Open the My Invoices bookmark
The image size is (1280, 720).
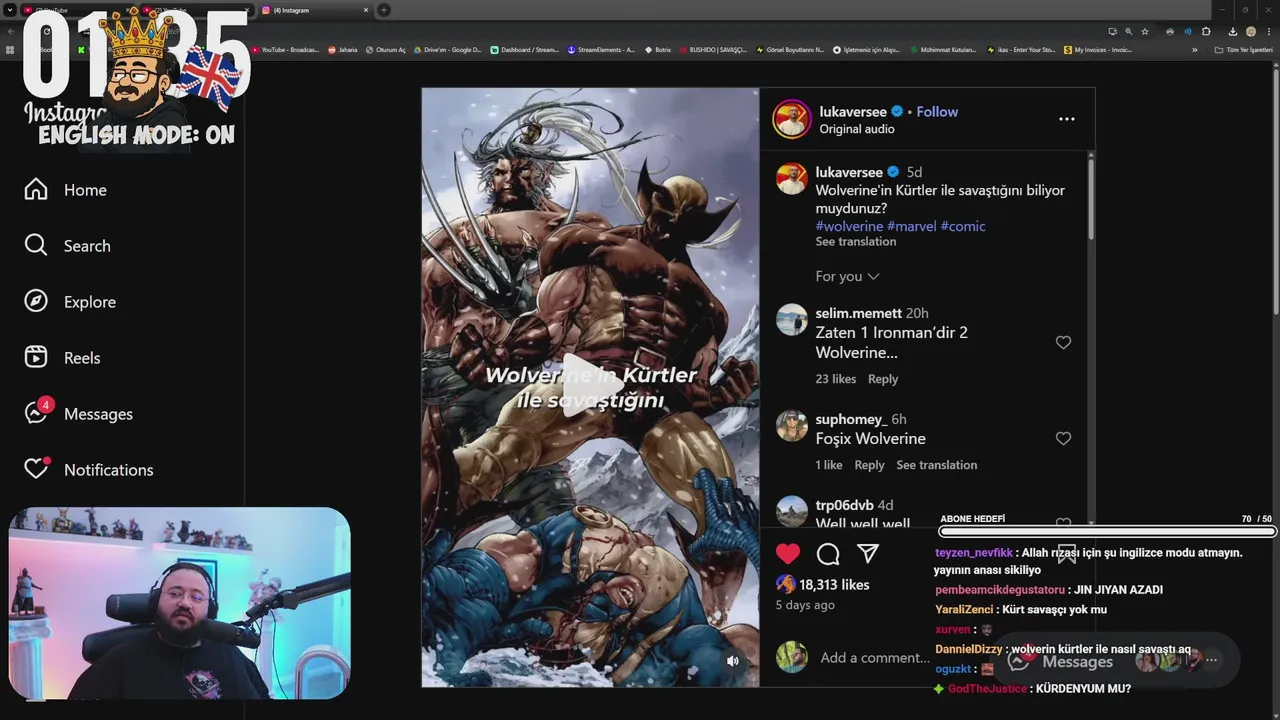(x=1098, y=50)
